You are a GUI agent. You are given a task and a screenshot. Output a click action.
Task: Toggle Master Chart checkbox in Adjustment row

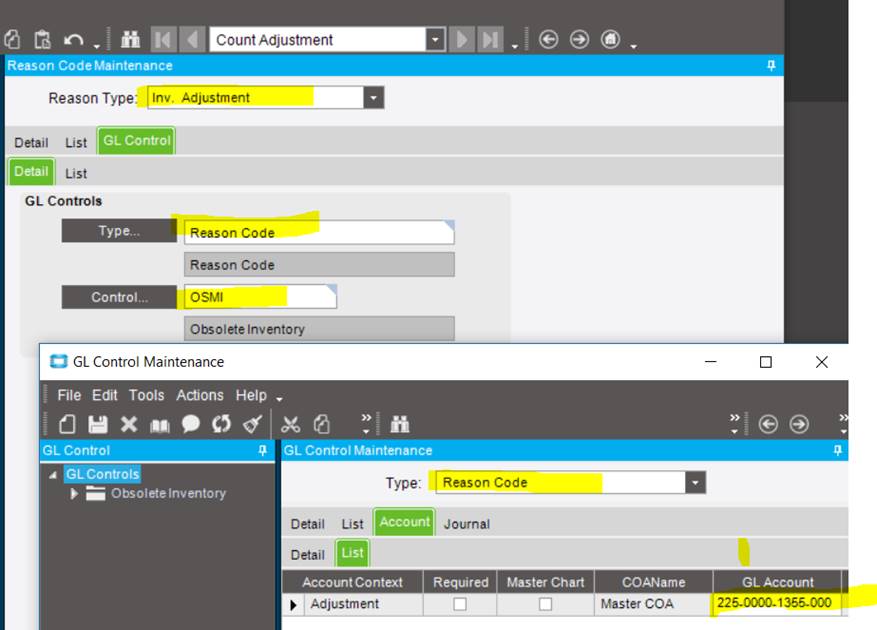point(545,604)
